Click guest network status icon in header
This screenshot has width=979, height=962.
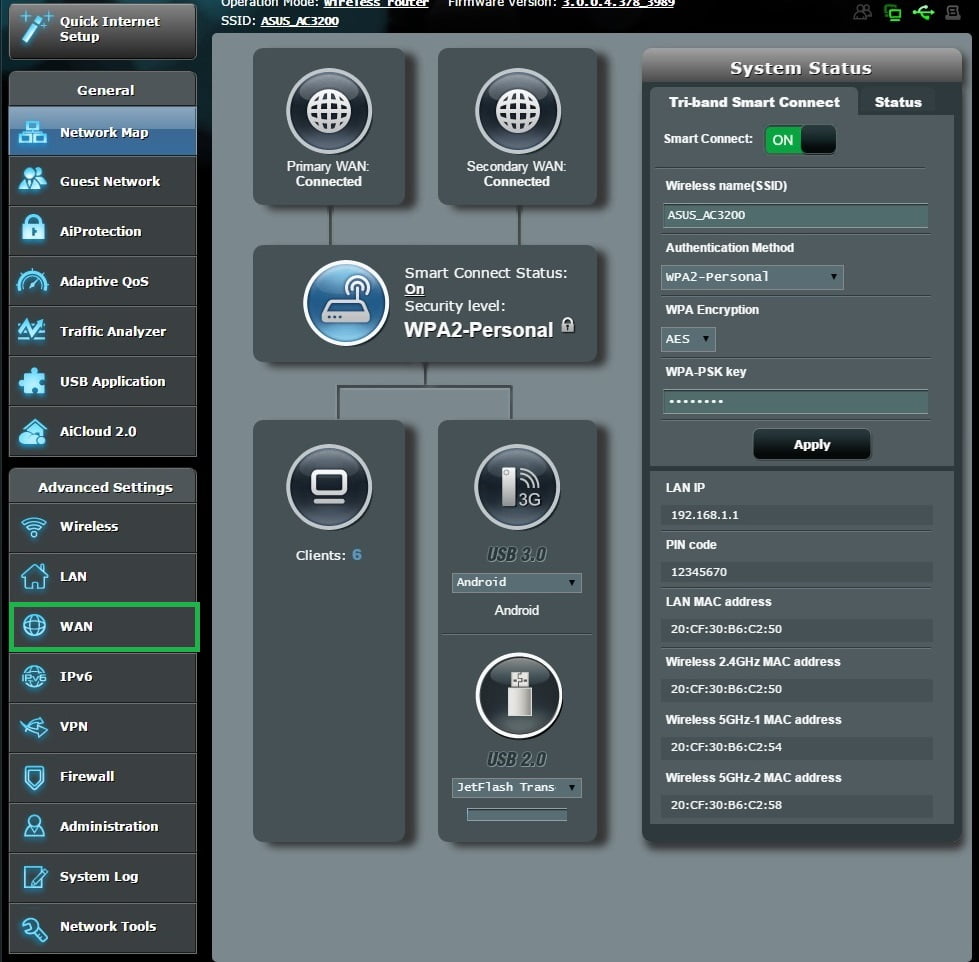862,12
